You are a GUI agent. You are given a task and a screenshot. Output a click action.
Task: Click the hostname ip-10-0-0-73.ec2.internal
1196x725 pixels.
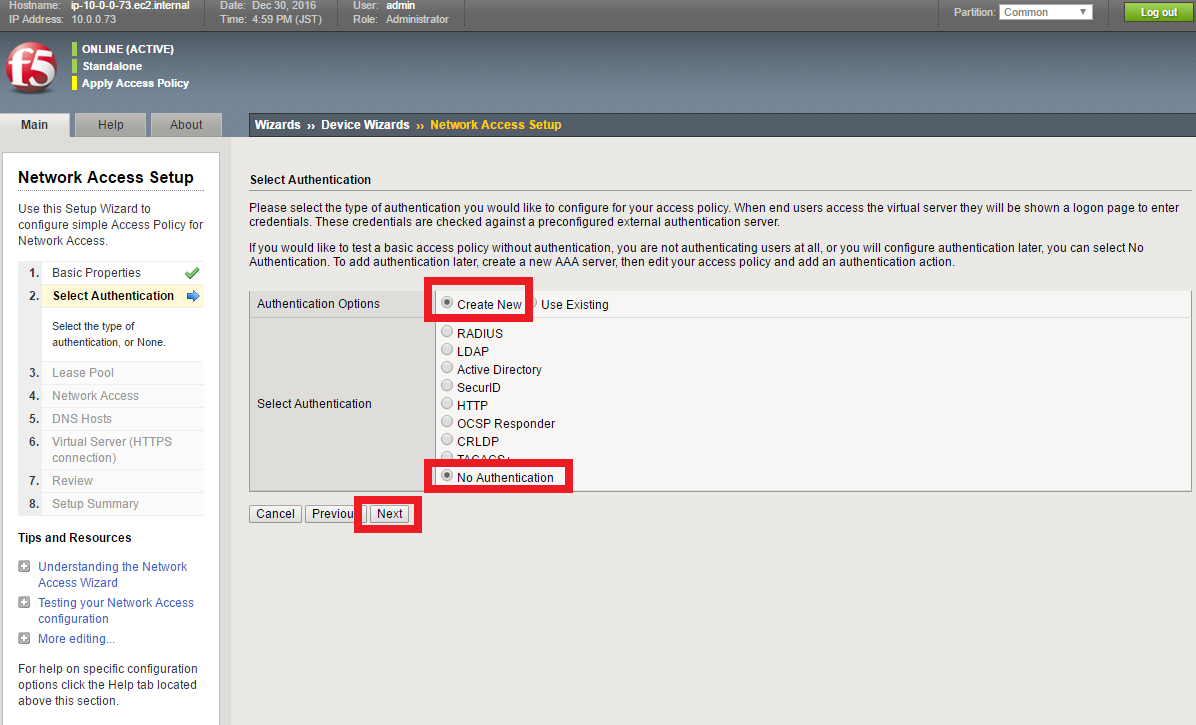(x=130, y=5)
